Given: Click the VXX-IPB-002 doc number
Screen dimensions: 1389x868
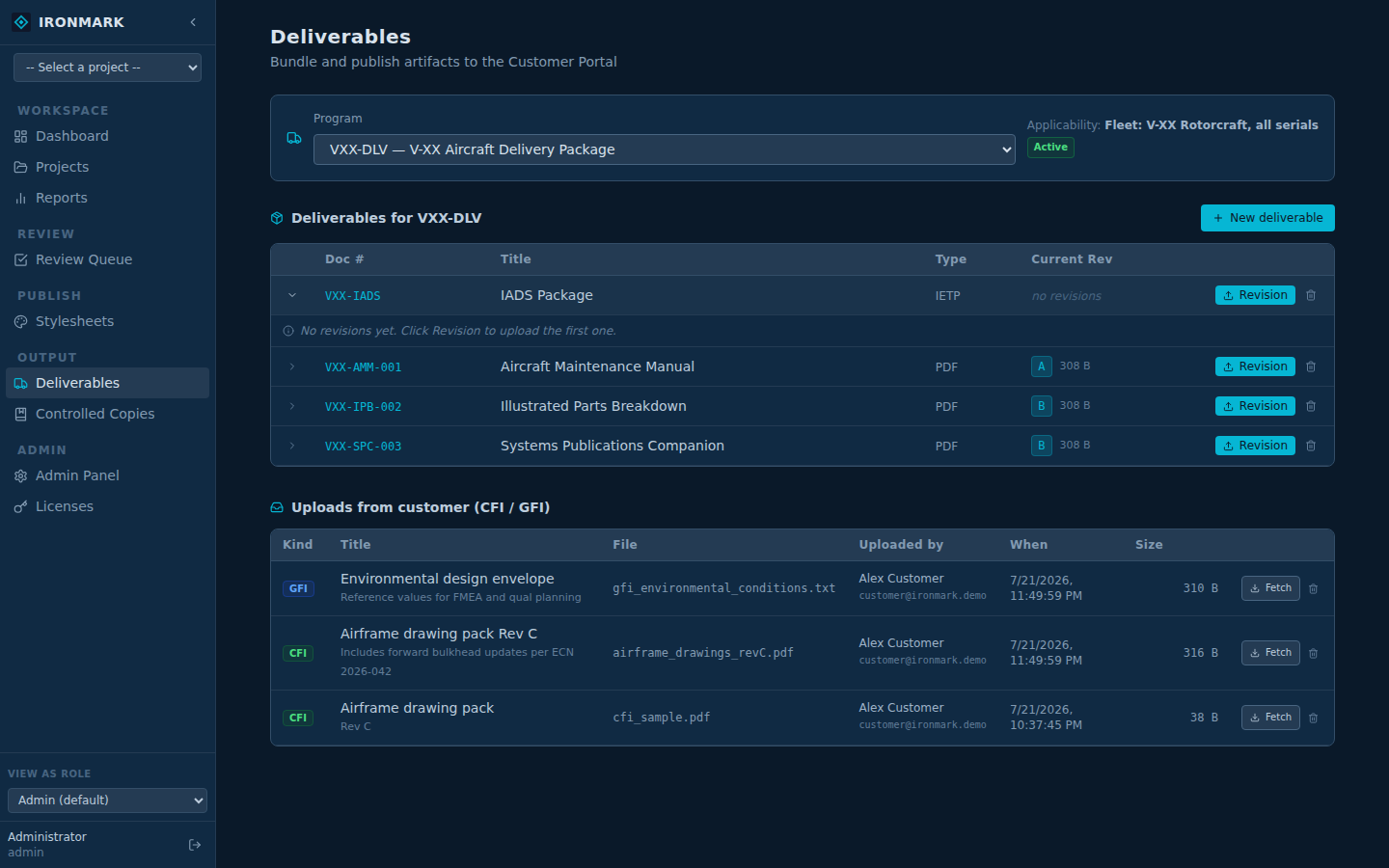Looking at the screenshot, I should tap(364, 407).
